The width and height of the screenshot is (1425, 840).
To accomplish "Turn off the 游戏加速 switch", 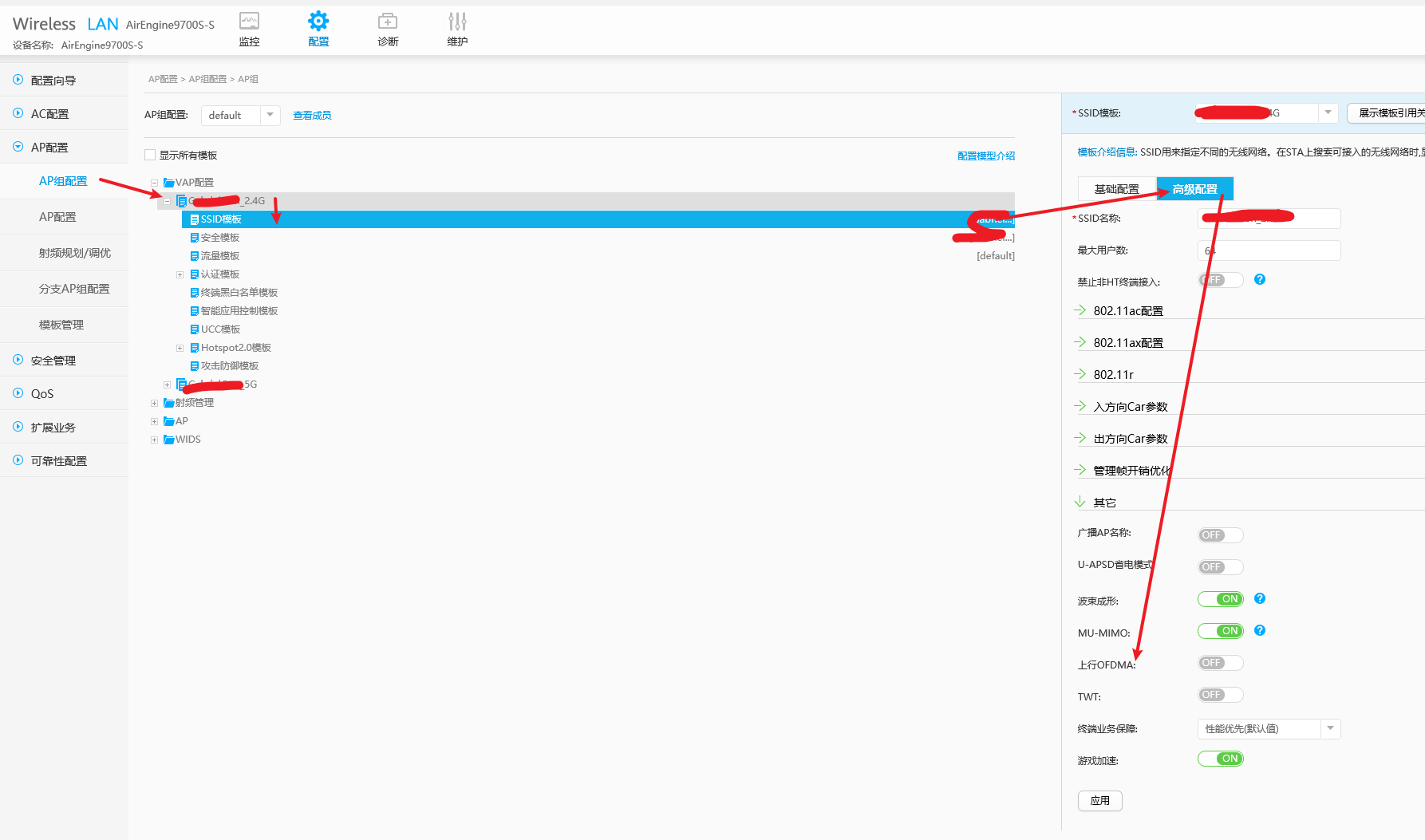I will click(1220, 759).
